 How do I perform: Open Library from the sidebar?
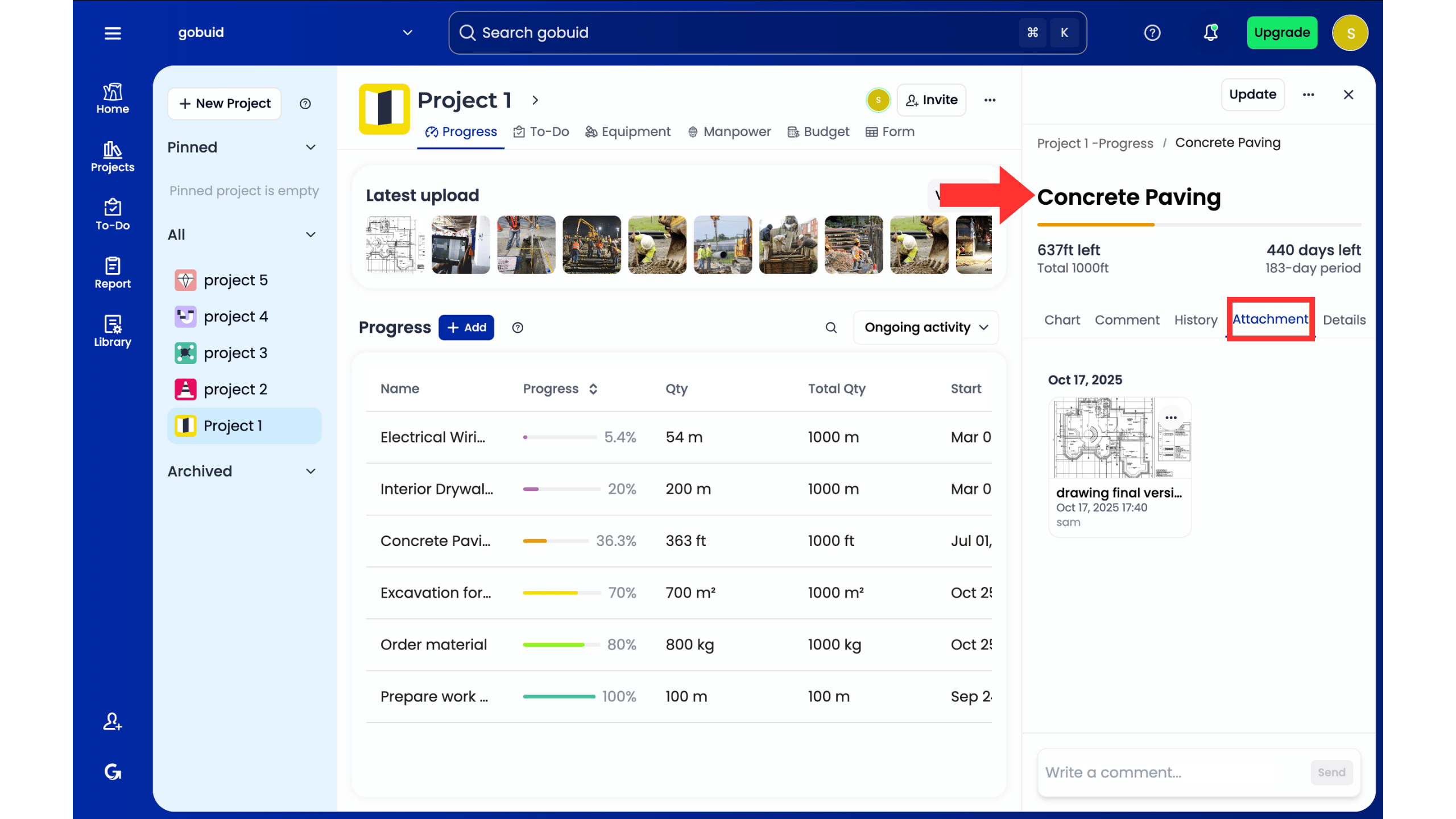(x=113, y=331)
